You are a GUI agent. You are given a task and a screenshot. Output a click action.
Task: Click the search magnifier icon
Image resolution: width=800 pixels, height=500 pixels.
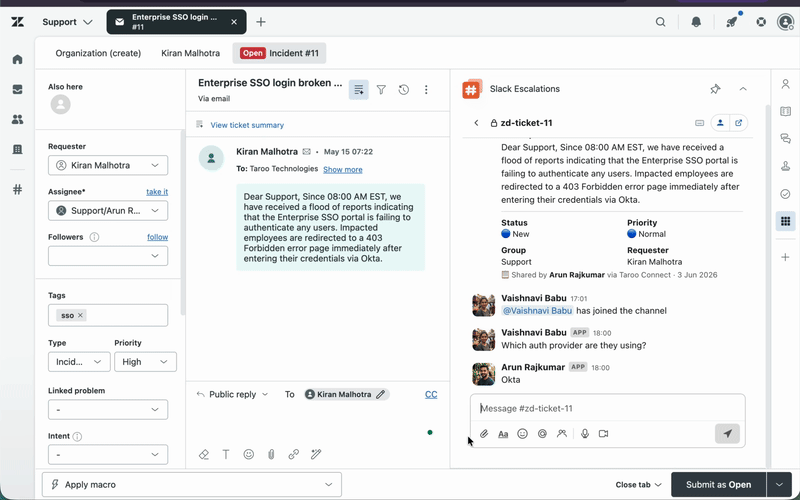click(x=660, y=22)
